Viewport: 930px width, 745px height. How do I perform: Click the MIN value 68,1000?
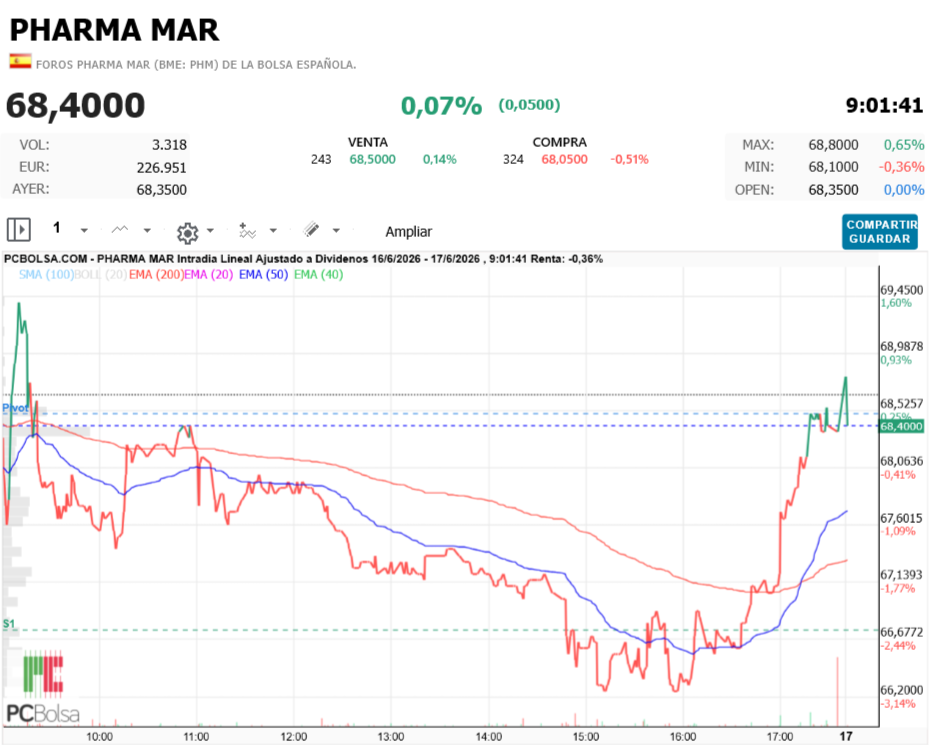coord(833,167)
